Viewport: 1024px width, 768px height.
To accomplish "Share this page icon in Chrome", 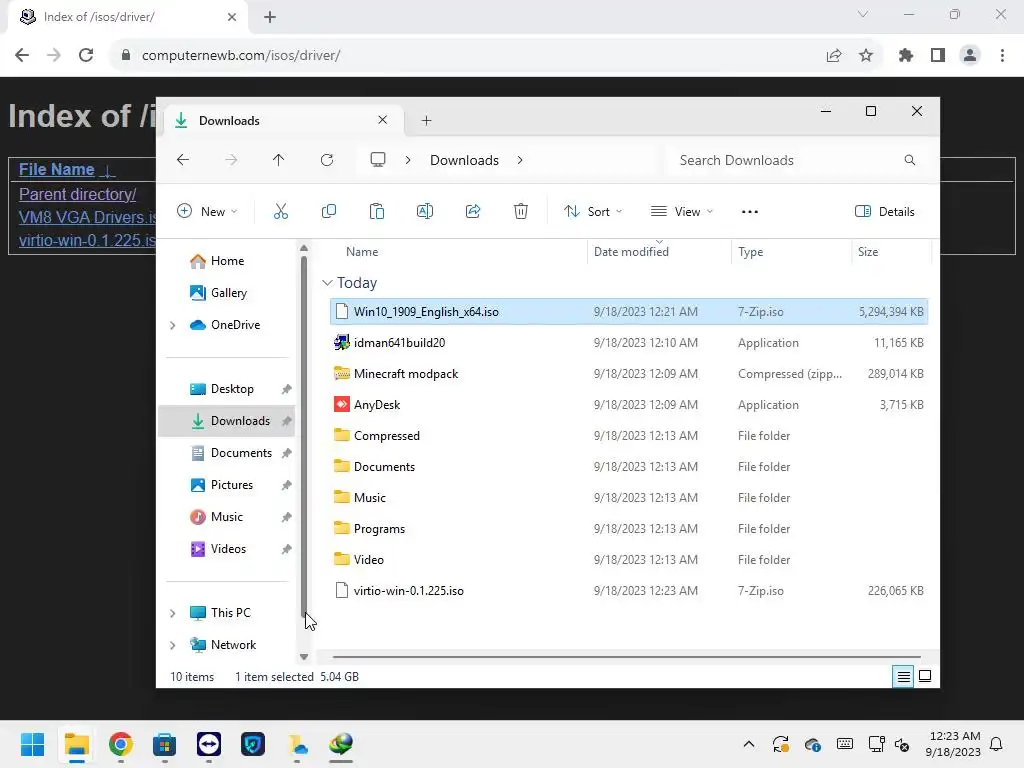I will 834,56.
